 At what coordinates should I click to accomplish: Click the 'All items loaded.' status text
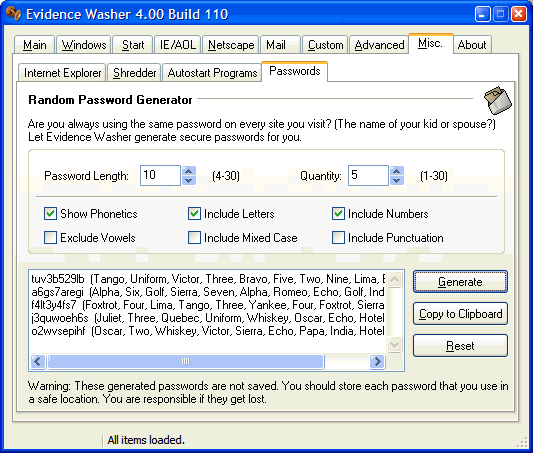point(146,440)
